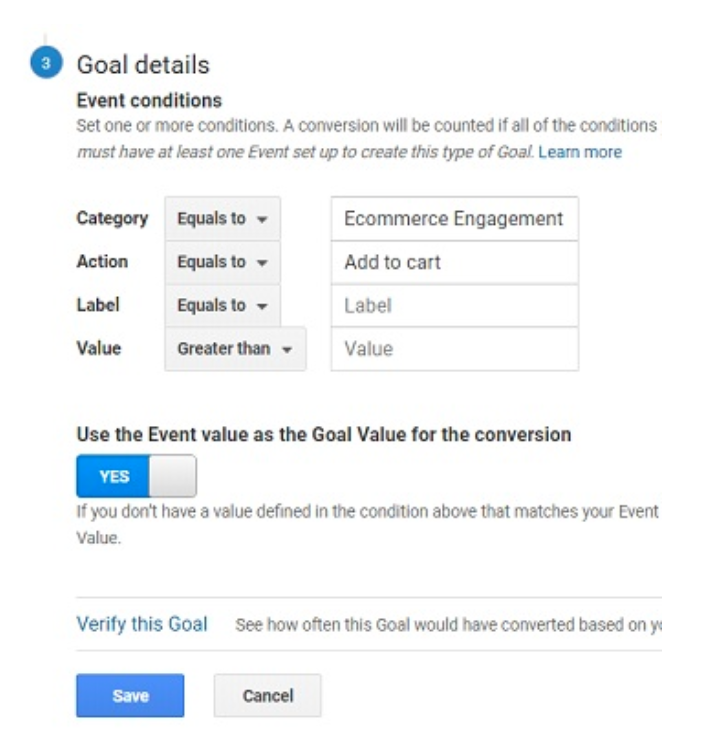Expand the Label 'Equals to' dropdown
The width and height of the screenshot is (706, 746).
pos(222,306)
